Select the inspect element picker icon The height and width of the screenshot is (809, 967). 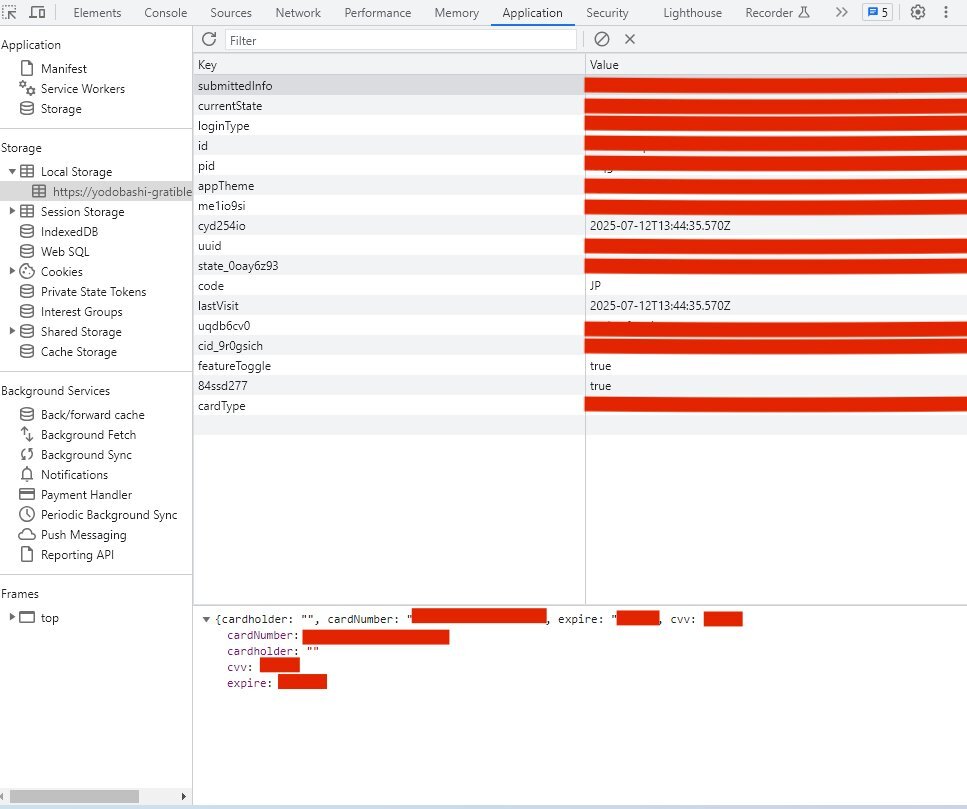10,12
